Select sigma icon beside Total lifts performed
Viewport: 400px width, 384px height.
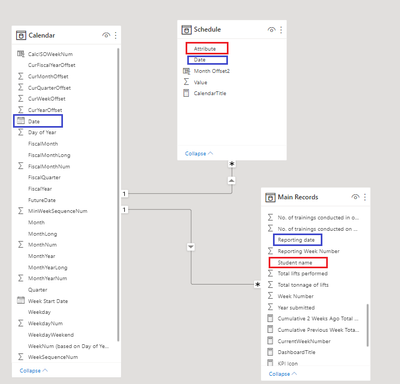coord(270,273)
